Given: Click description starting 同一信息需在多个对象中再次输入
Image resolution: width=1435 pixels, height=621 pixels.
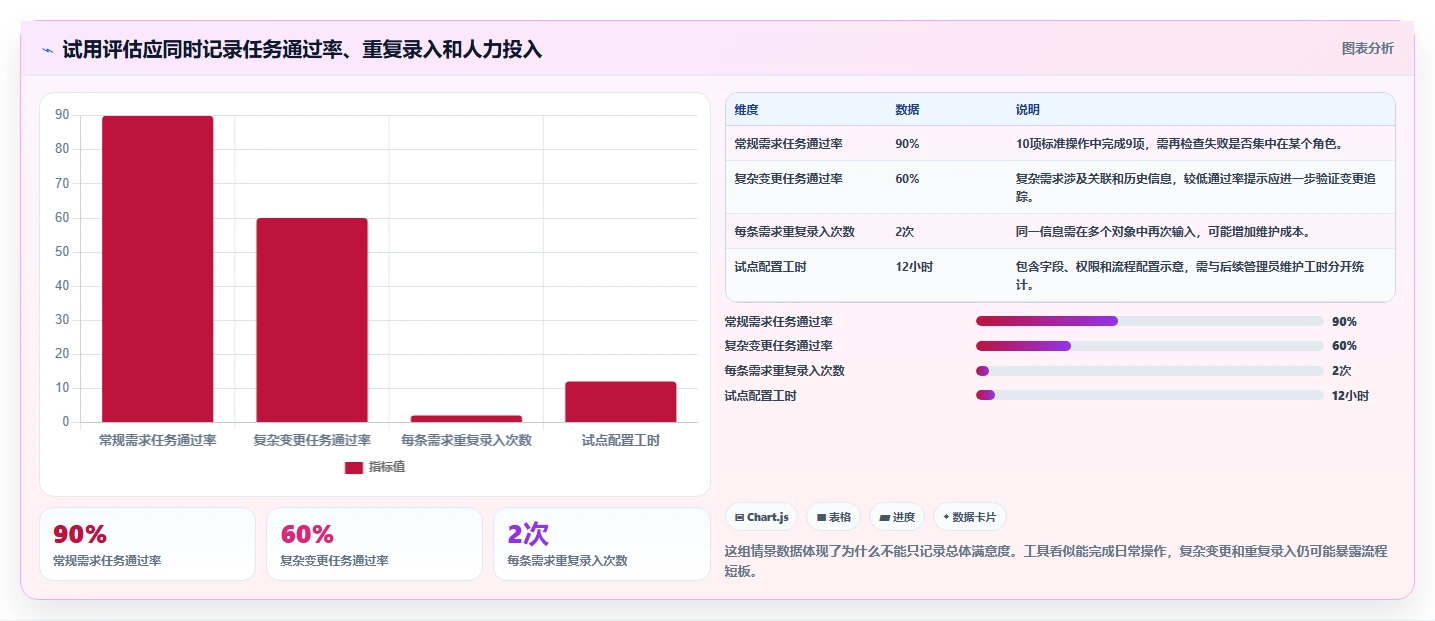Looking at the screenshot, I should point(1163,232).
